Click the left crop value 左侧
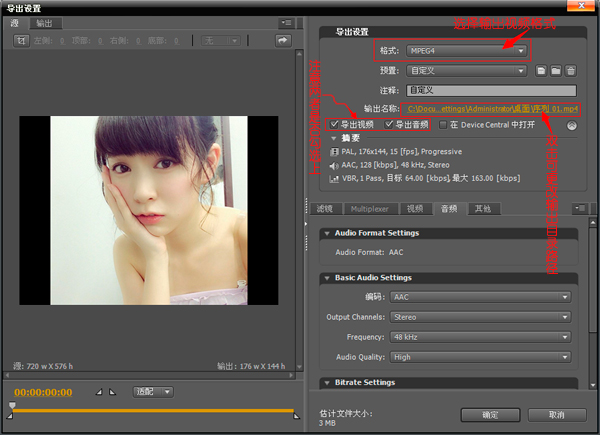Image resolution: width=600 pixels, height=435 pixels. (x=62, y=41)
